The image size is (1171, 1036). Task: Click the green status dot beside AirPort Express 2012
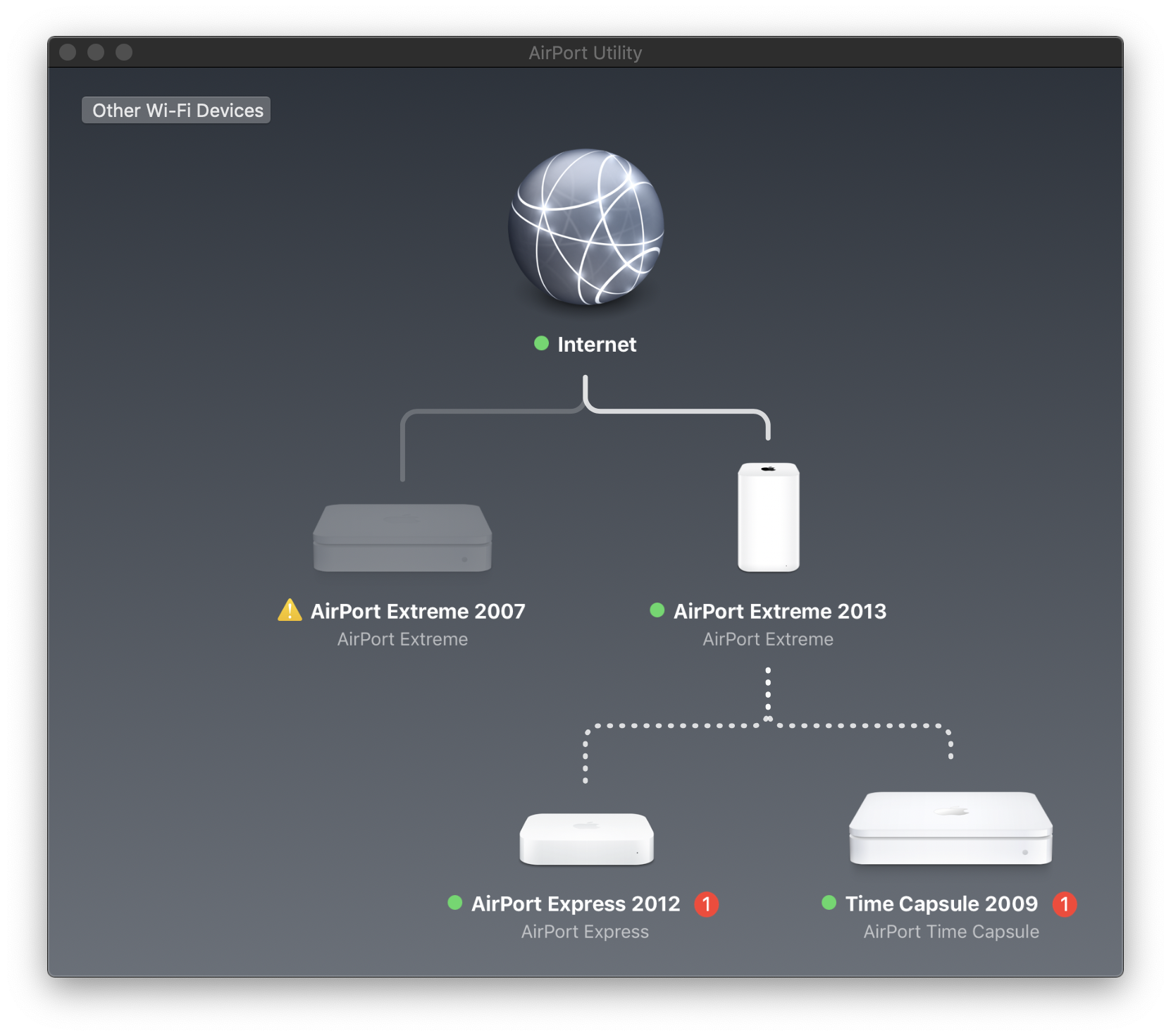(x=454, y=902)
